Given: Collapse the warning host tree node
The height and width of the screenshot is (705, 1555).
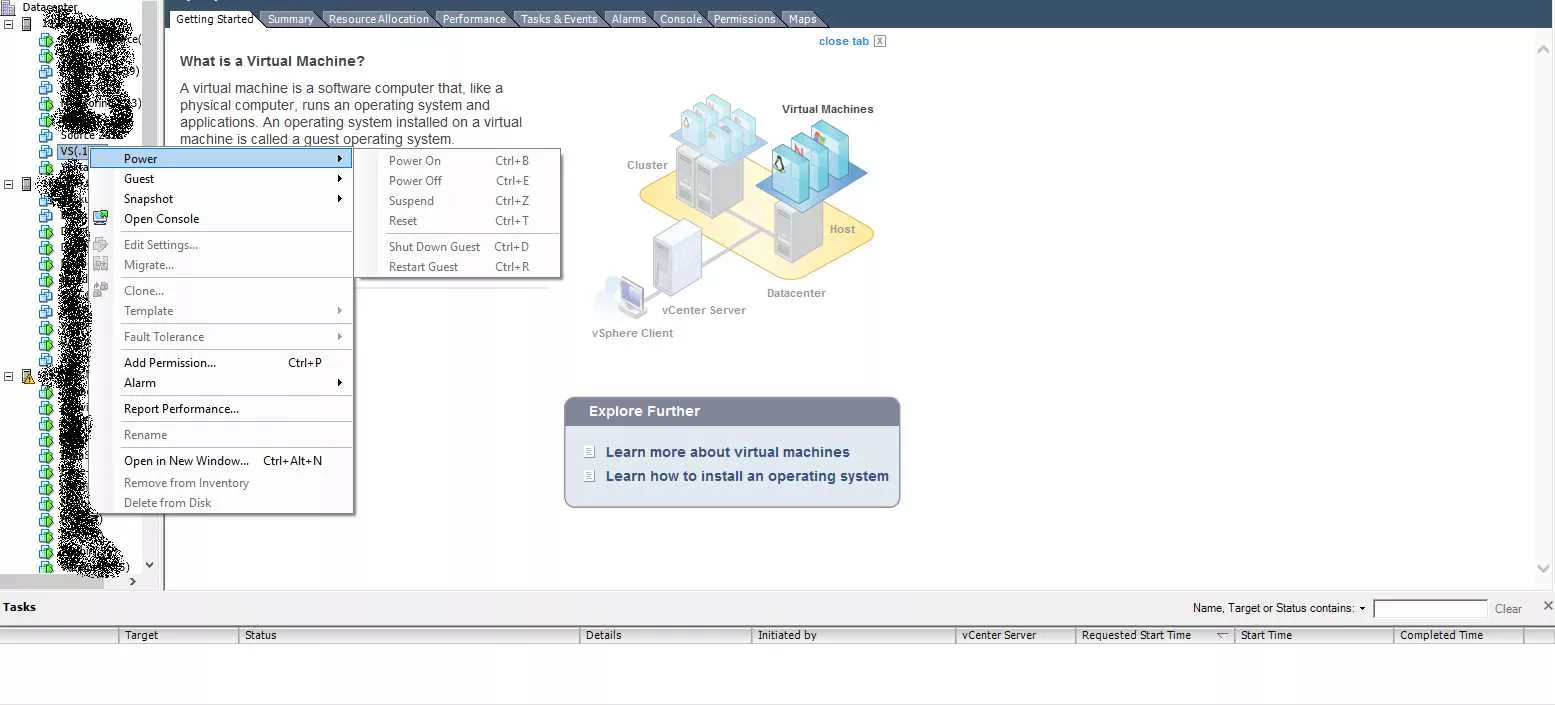Looking at the screenshot, I should click(x=9, y=377).
